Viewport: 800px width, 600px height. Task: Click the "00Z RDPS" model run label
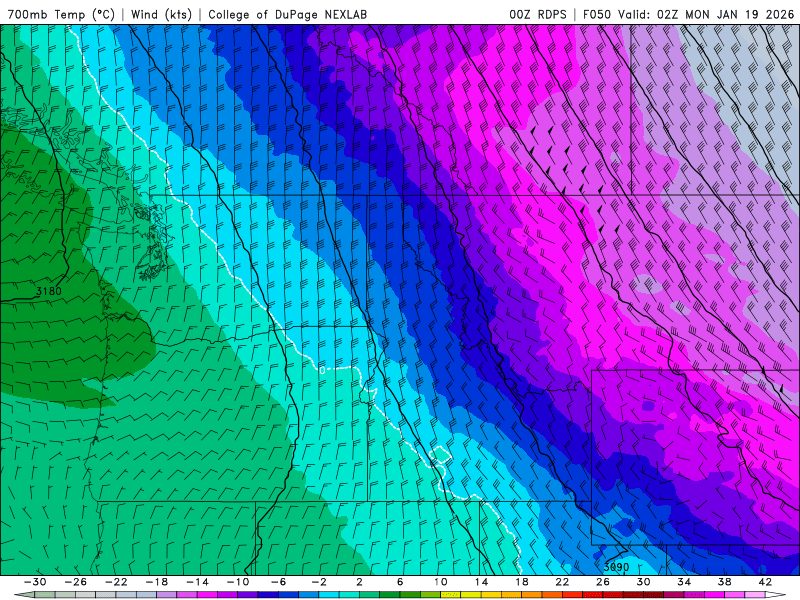[x=538, y=14]
